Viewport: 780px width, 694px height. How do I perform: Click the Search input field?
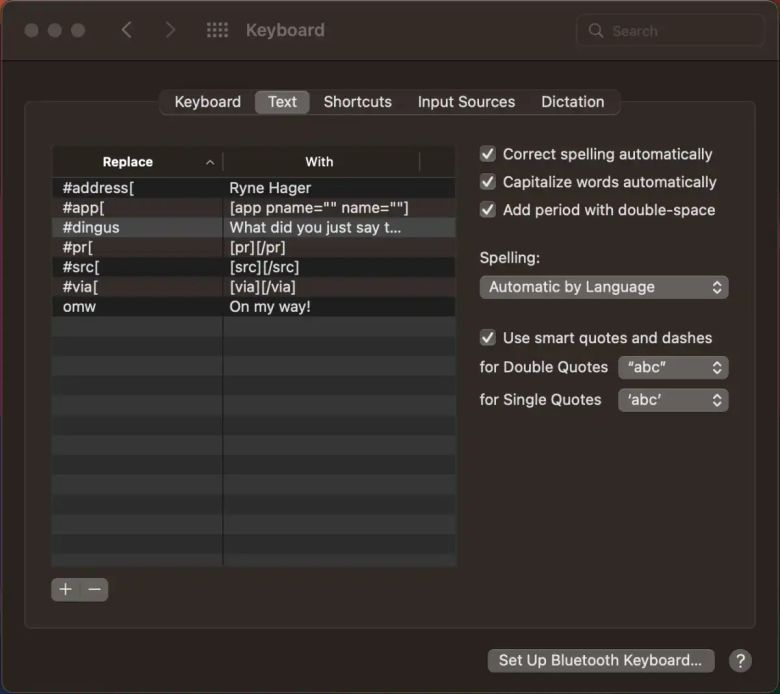point(680,31)
